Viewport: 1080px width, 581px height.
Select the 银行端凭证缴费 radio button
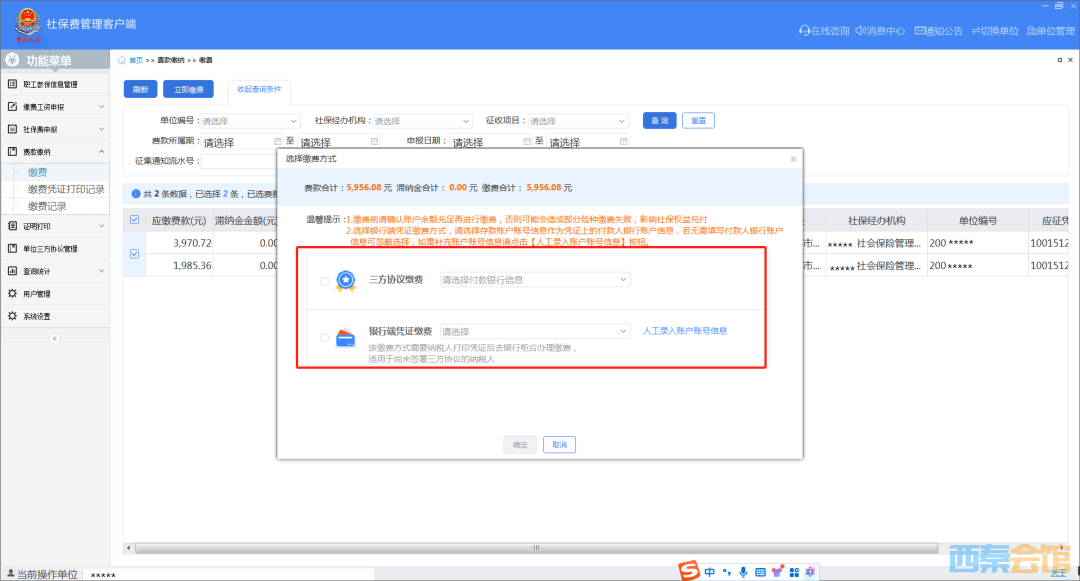[324, 338]
